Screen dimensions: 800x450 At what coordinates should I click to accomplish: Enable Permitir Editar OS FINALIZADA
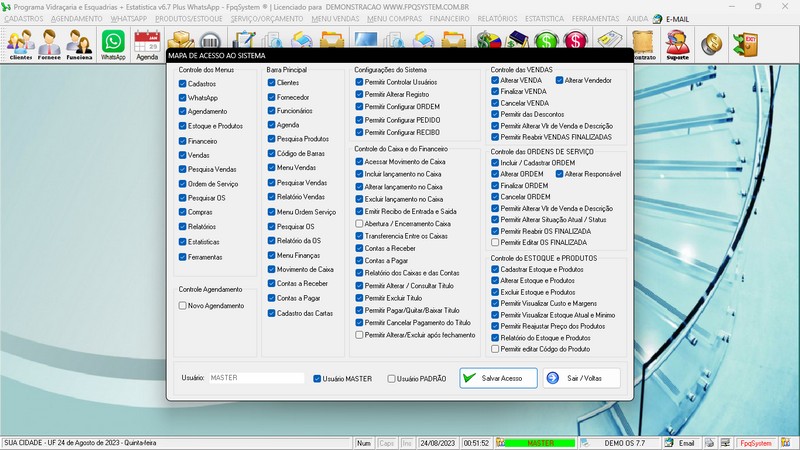click(x=495, y=242)
